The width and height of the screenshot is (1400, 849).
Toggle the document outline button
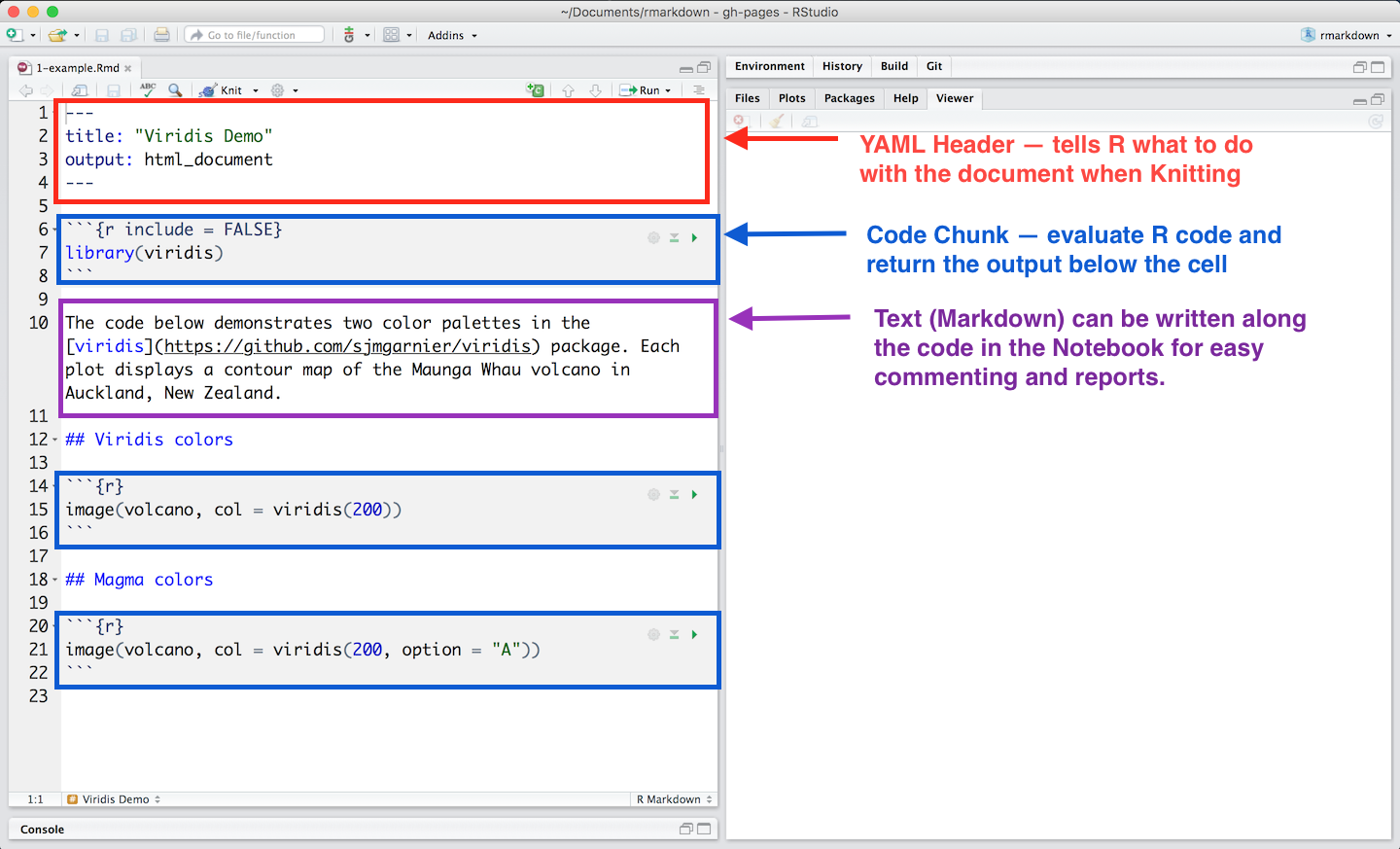(x=698, y=89)
